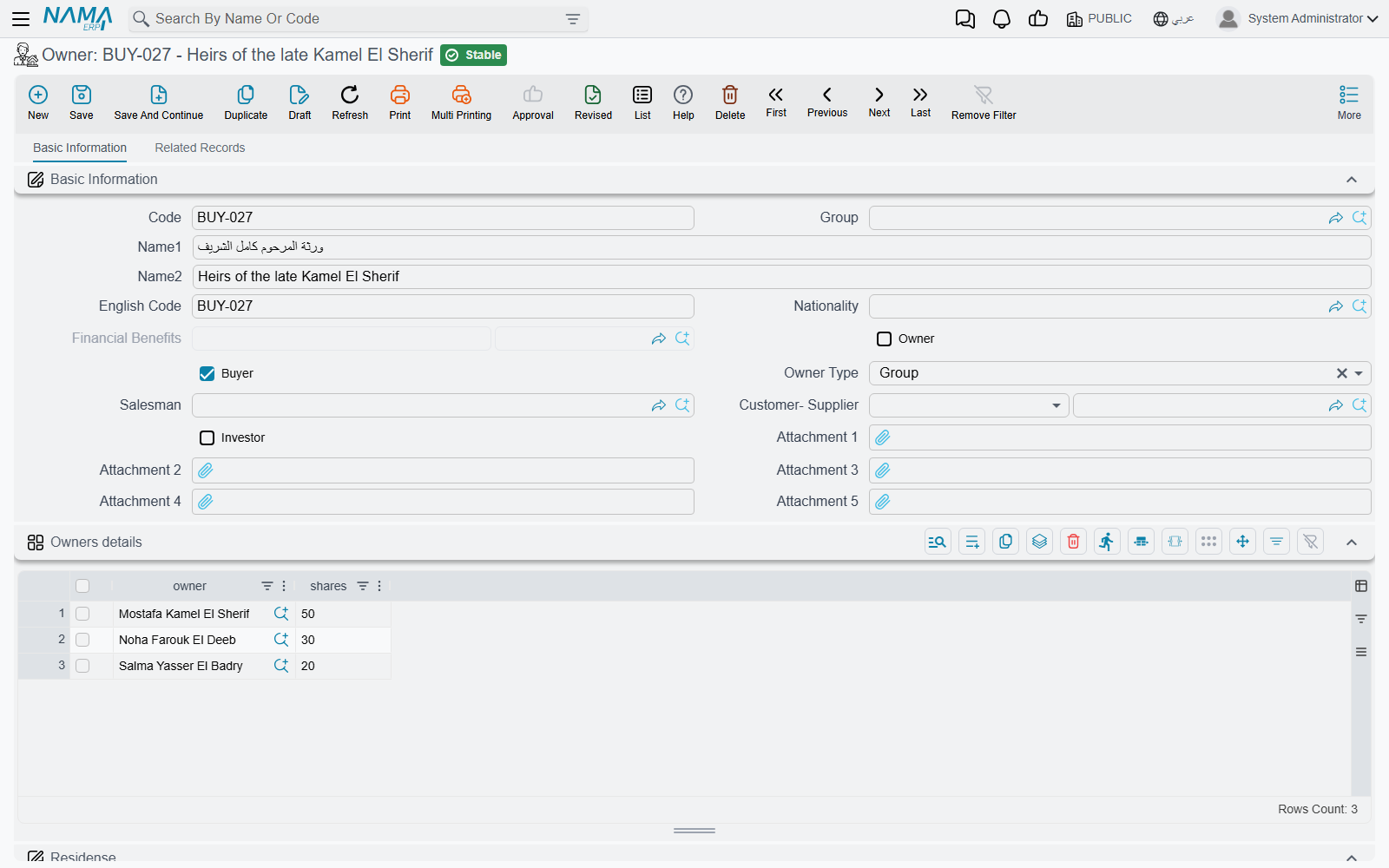
Task: Click the Group field search icon
Action: (x=1359, y=218)
